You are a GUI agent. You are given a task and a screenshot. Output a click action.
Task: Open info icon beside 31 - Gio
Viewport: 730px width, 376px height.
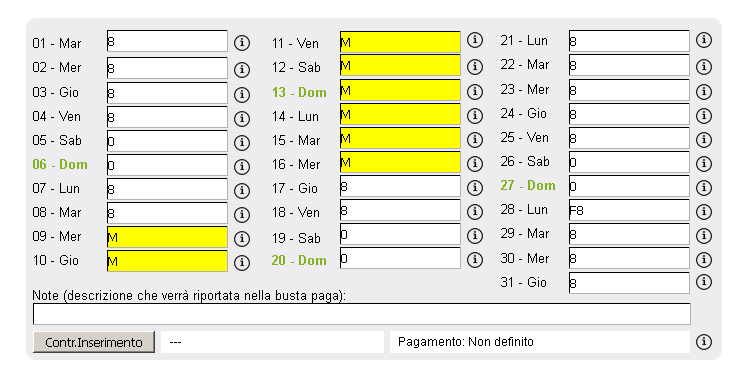[x=704, y=282]
